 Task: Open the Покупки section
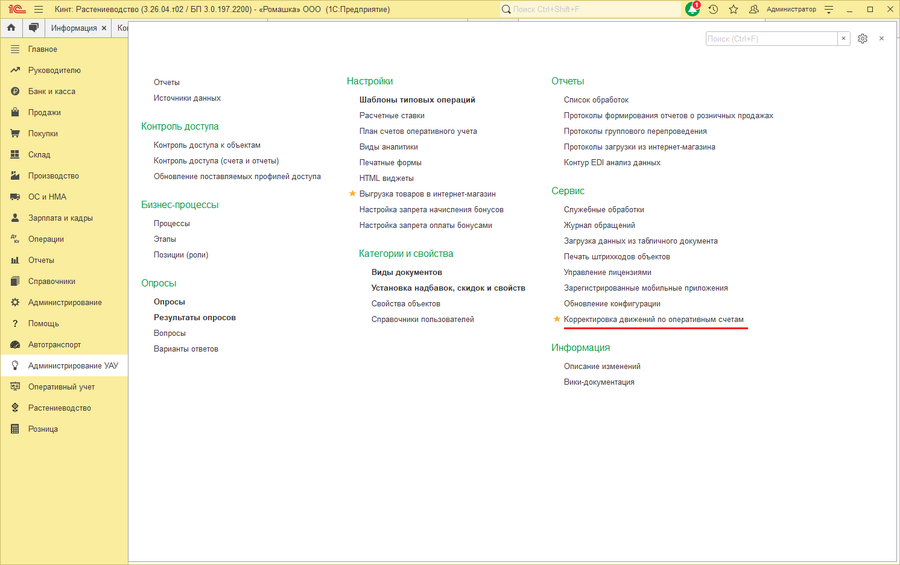pyautogui.click(x=64, y=134)
